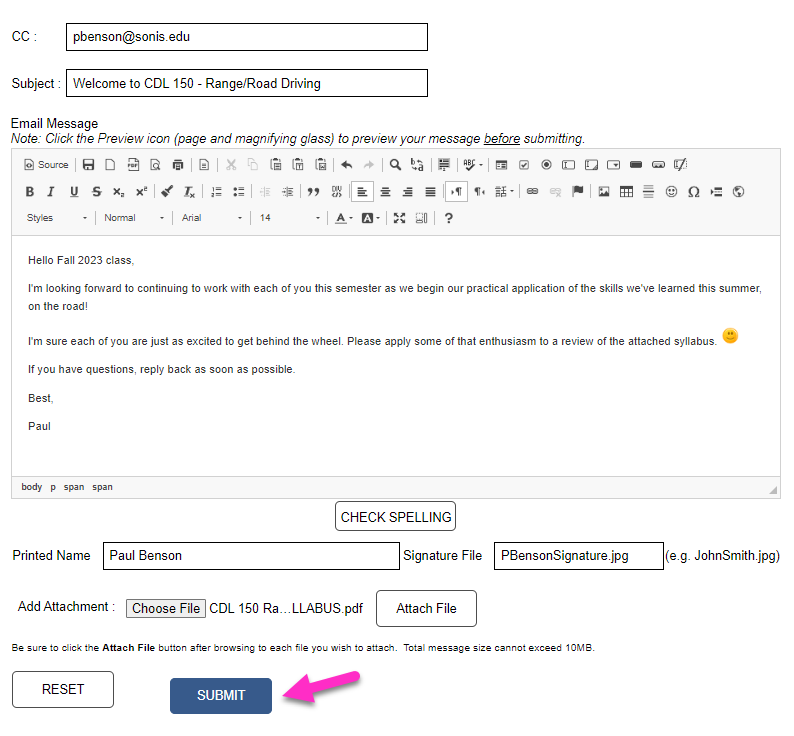Toggle numbered list

pyautogui.click(x=216, y=191)
